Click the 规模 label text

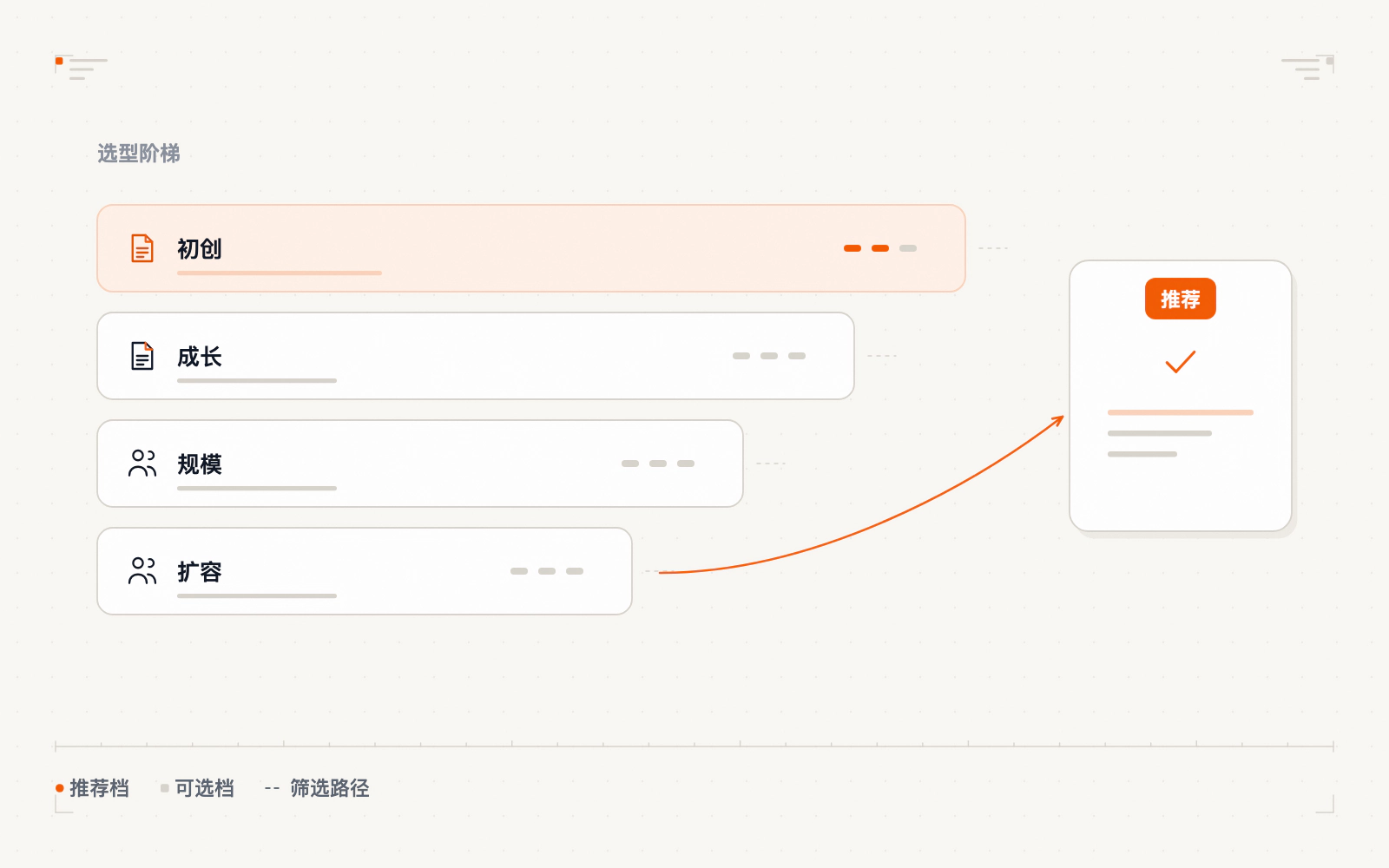point(200,464)
